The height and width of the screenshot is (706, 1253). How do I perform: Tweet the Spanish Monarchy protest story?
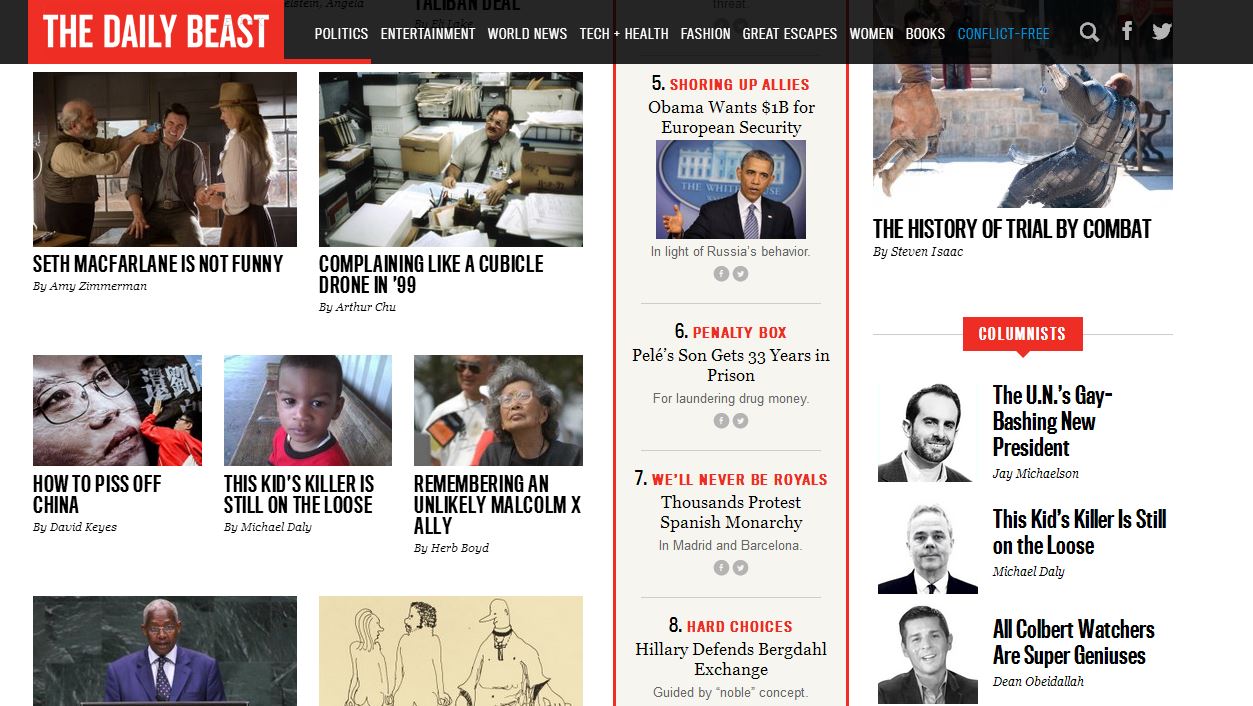[x=741, y=568]
